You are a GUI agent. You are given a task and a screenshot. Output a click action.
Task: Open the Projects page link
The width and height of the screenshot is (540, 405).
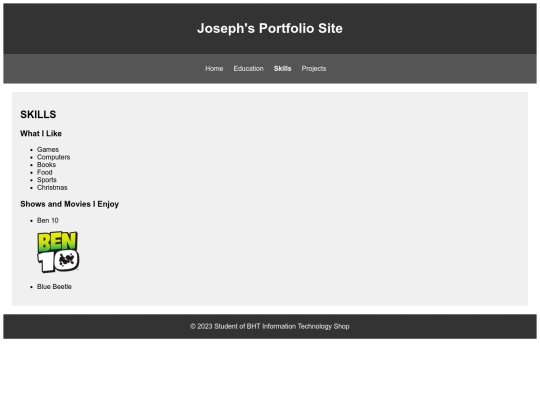coord(314,69)
